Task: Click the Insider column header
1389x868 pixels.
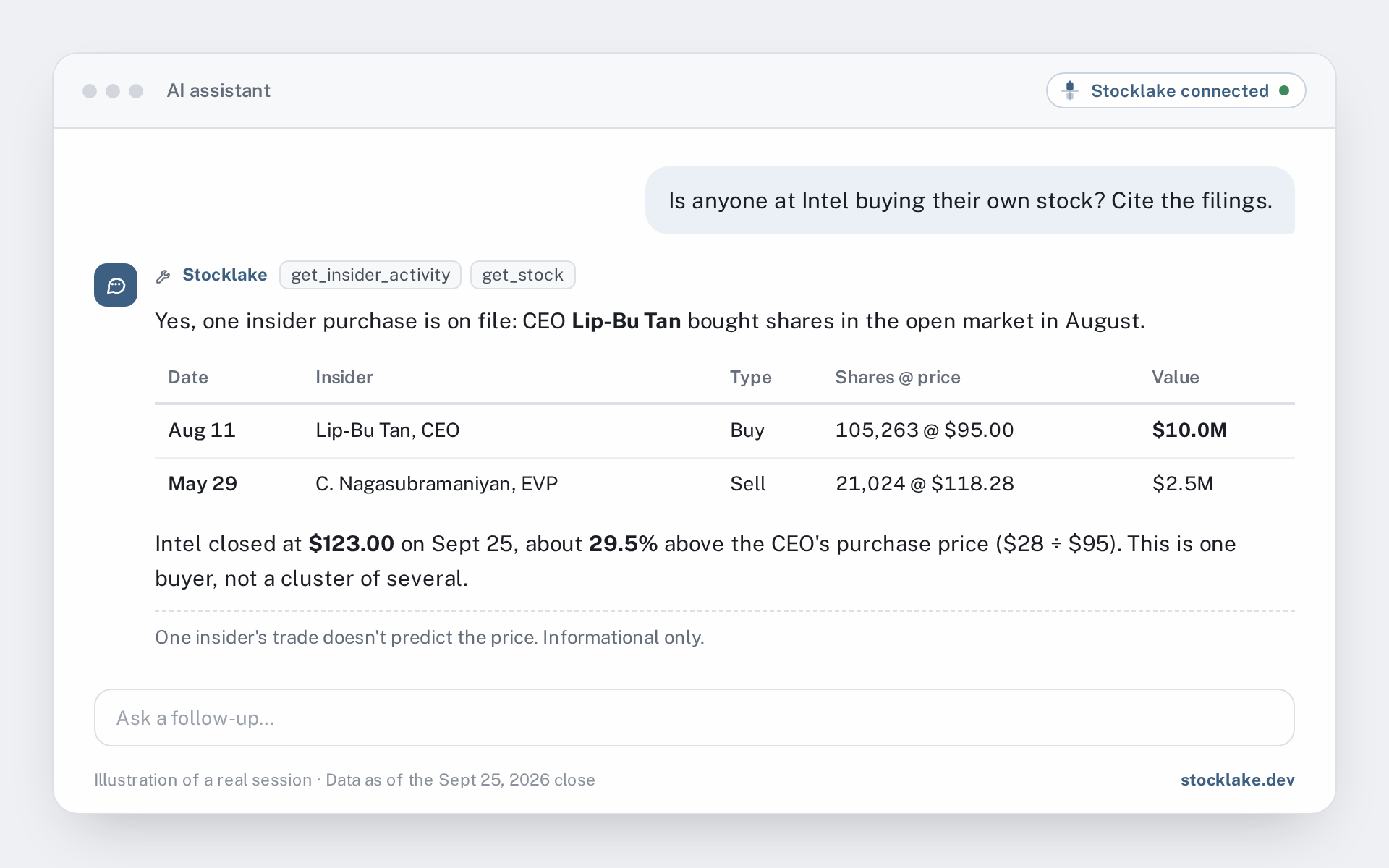Action: tap(344, 377)
